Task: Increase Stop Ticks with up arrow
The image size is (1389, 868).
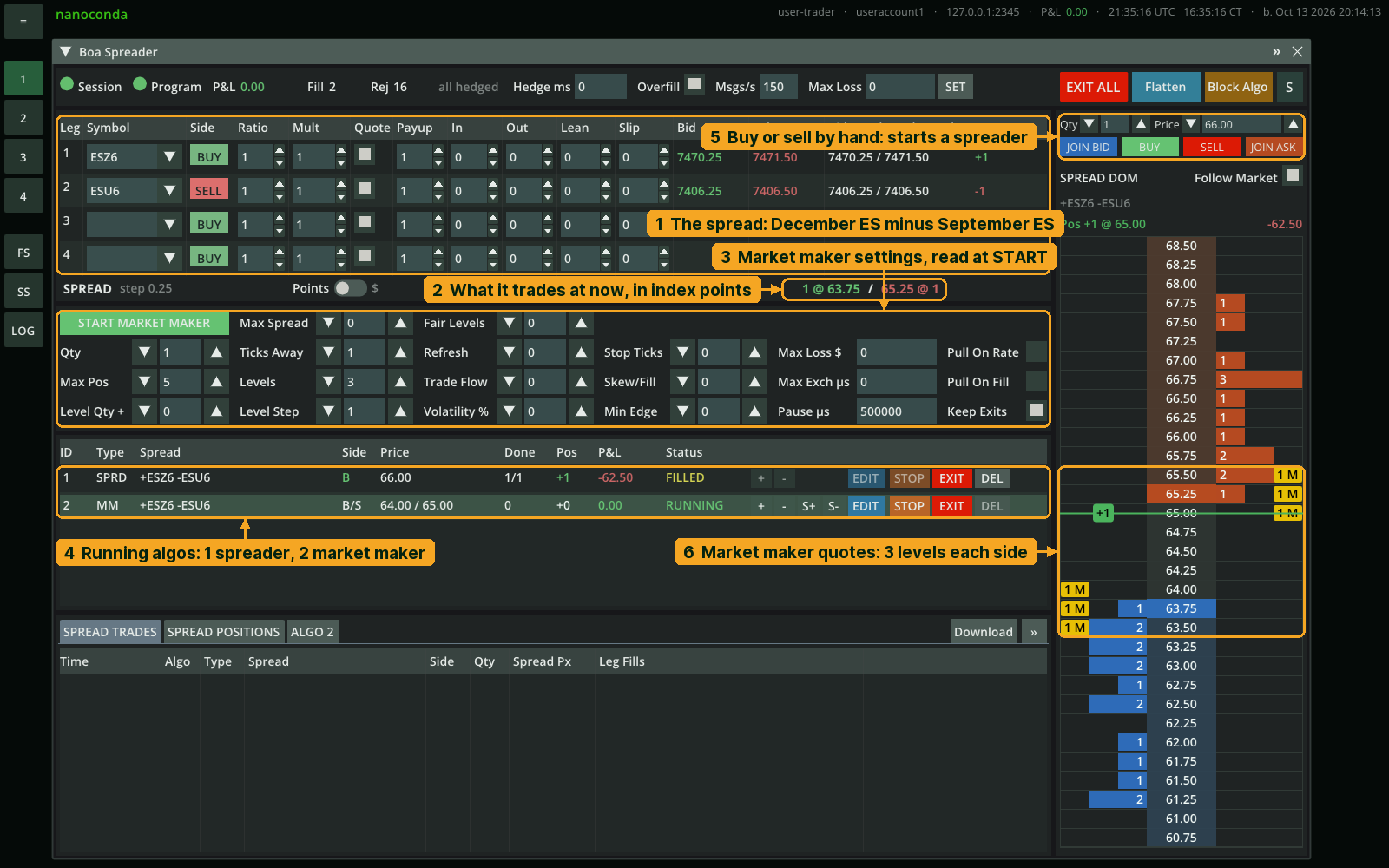Action: tap(755, 352)
